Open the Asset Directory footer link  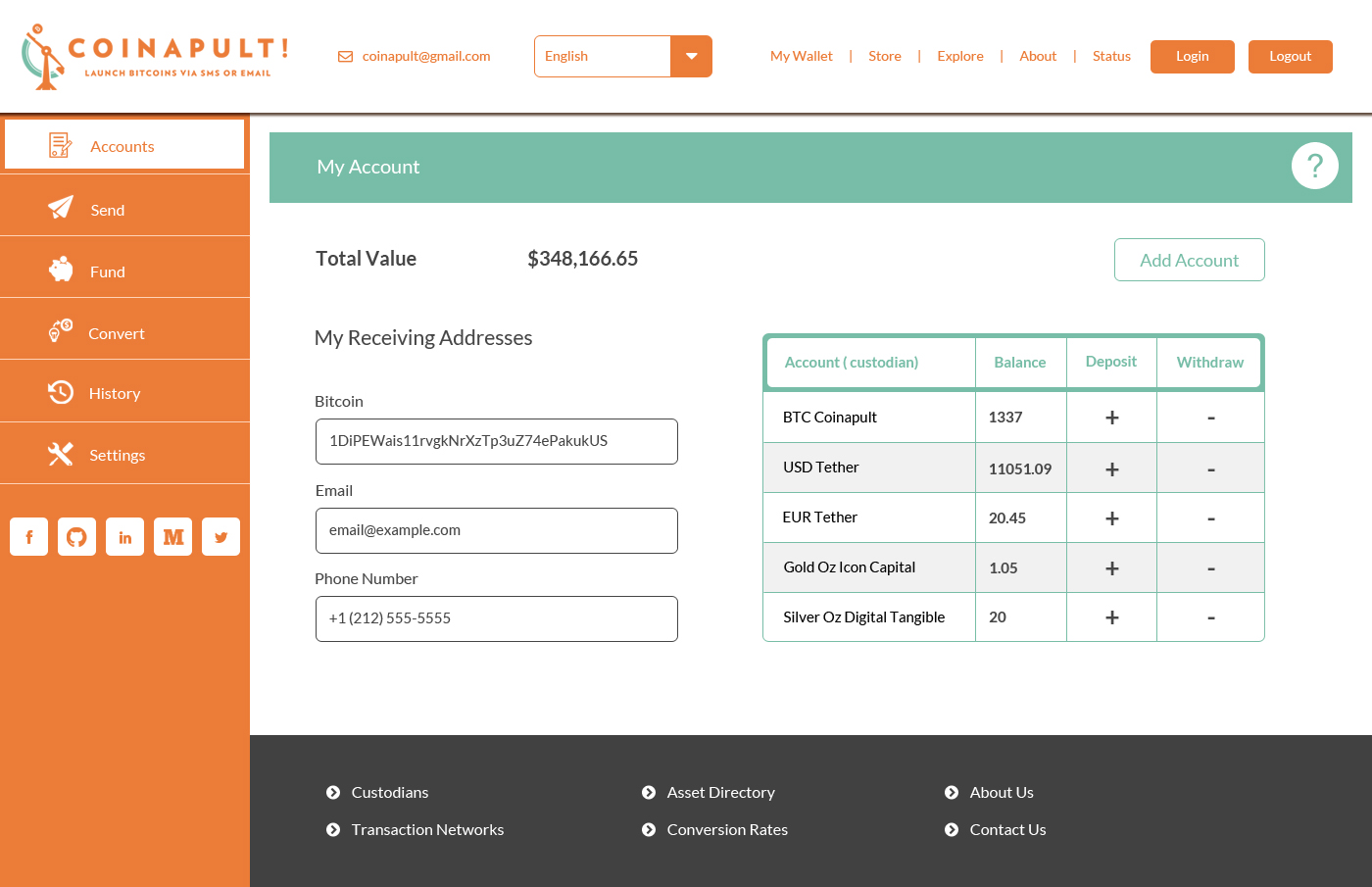click(721, 792)
